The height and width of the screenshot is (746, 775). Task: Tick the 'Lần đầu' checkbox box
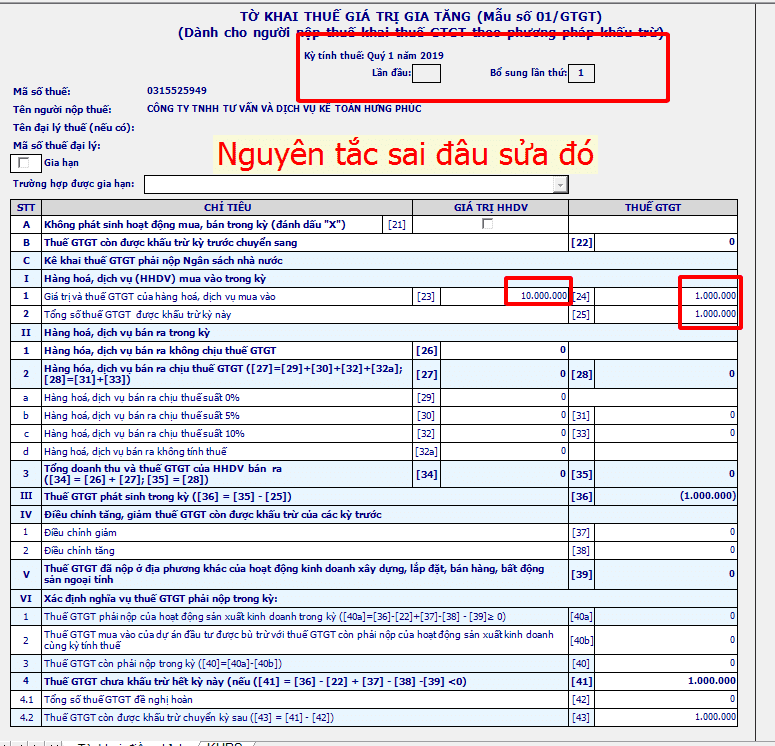pyautogui.click(x=426, y=73)
